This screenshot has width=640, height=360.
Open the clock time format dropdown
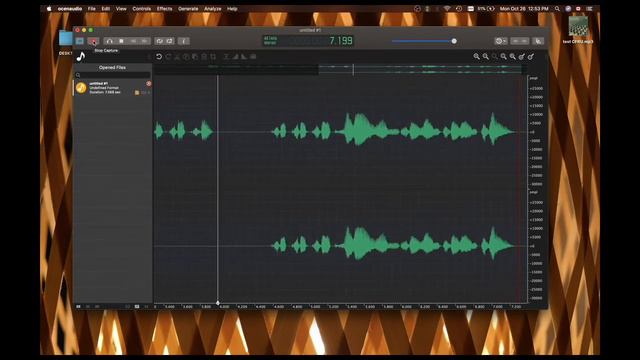[x=501, y=41]
